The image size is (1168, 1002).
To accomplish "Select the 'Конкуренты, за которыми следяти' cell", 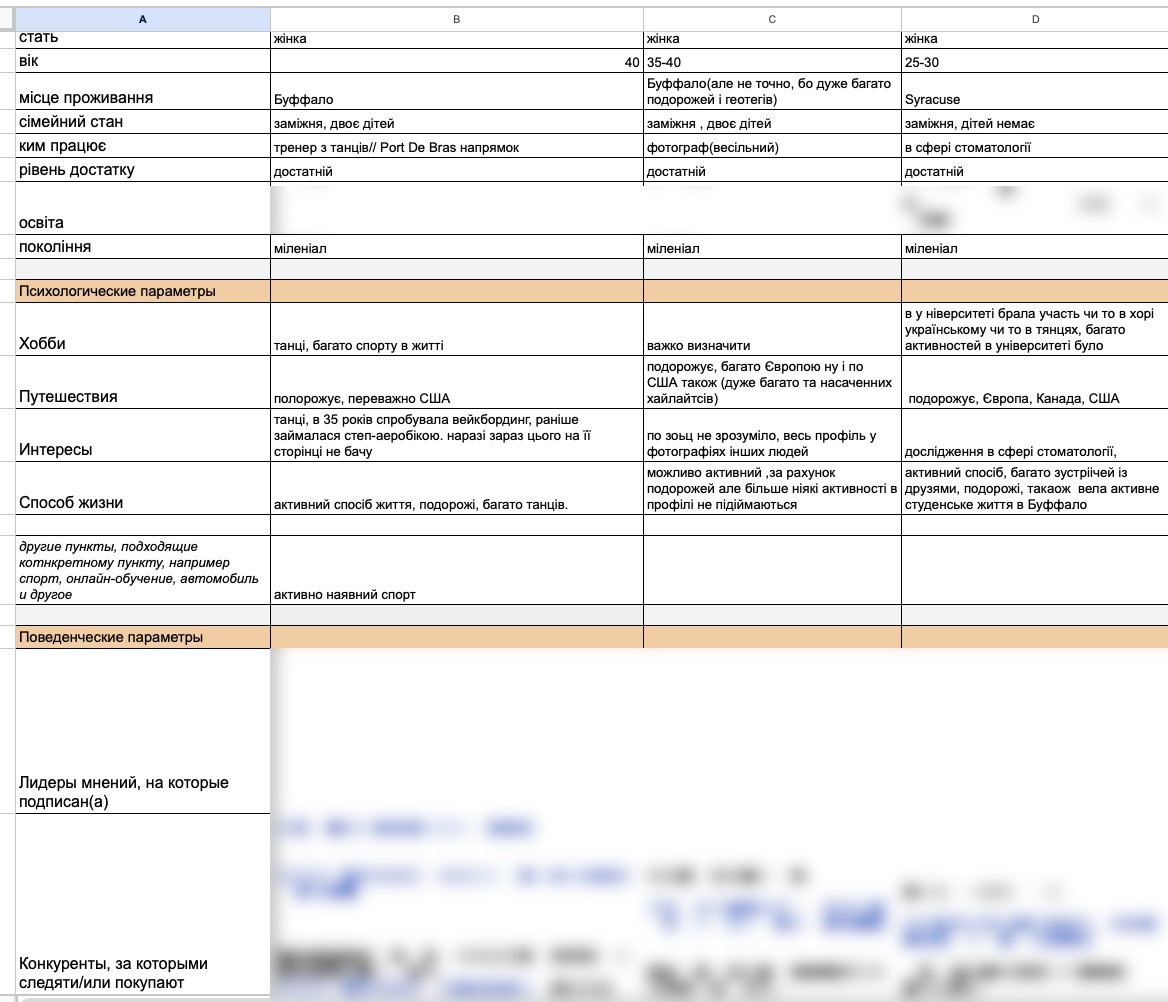I will [143, 904].
